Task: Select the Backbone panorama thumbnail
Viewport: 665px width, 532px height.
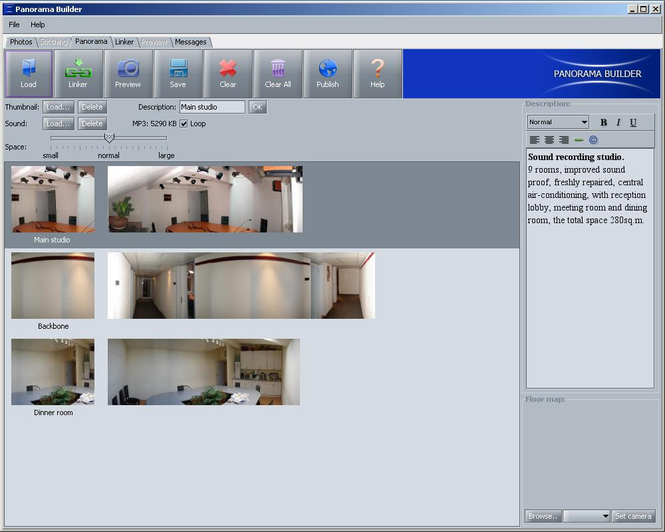Action: pos(53,286)
